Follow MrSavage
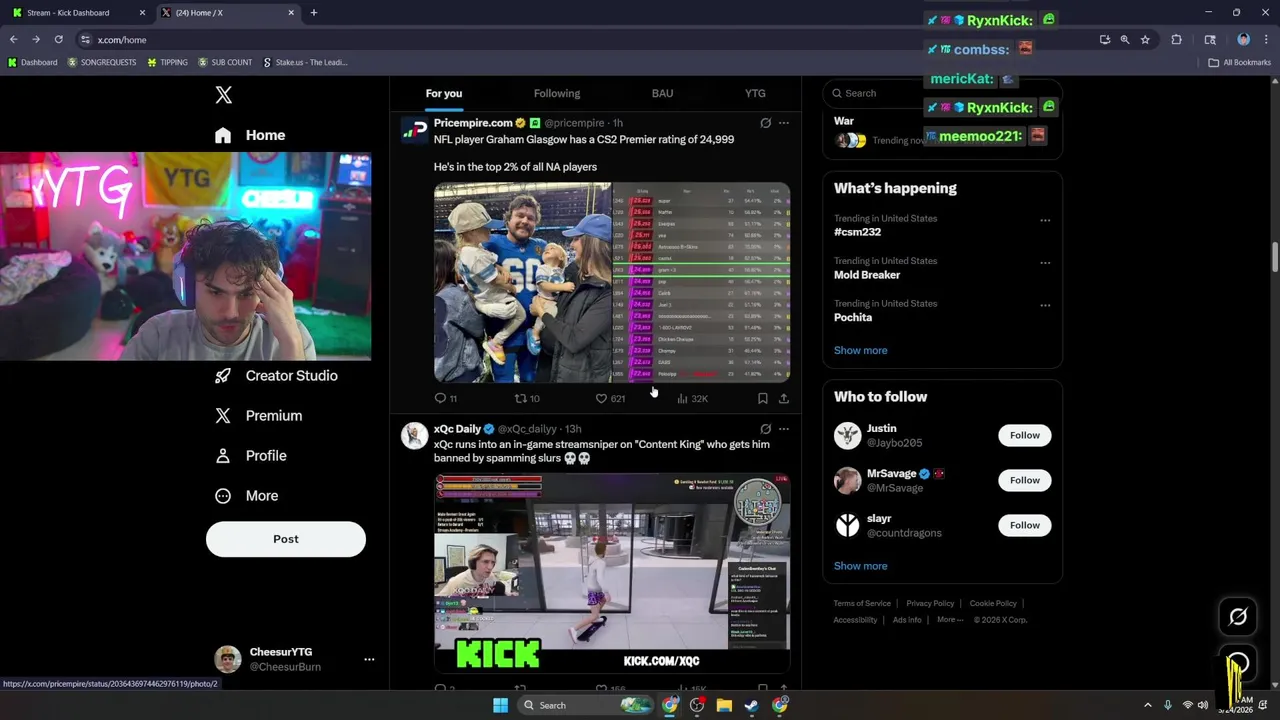The image size is (1280, 720). point(1024,480)
